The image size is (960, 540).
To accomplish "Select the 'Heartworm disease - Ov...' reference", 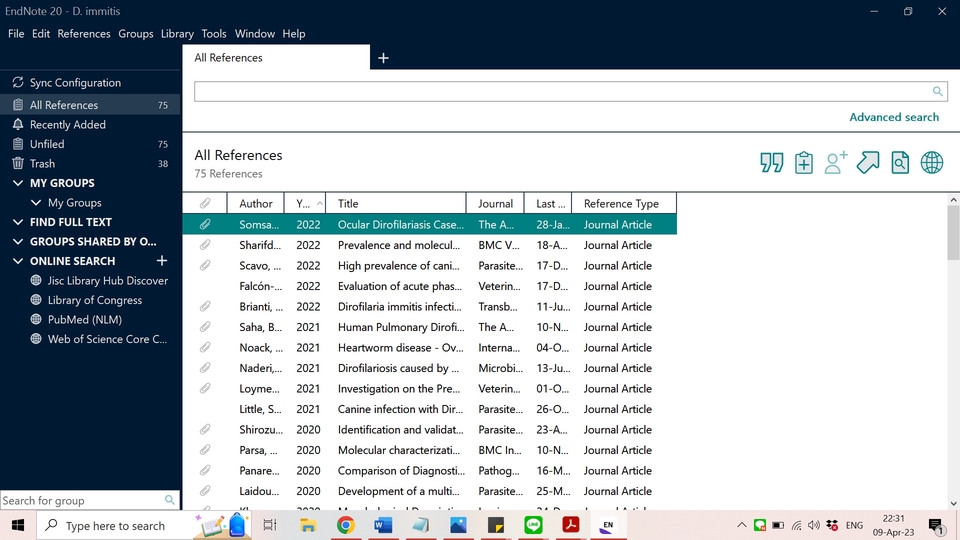I will [x=429, y=348].
